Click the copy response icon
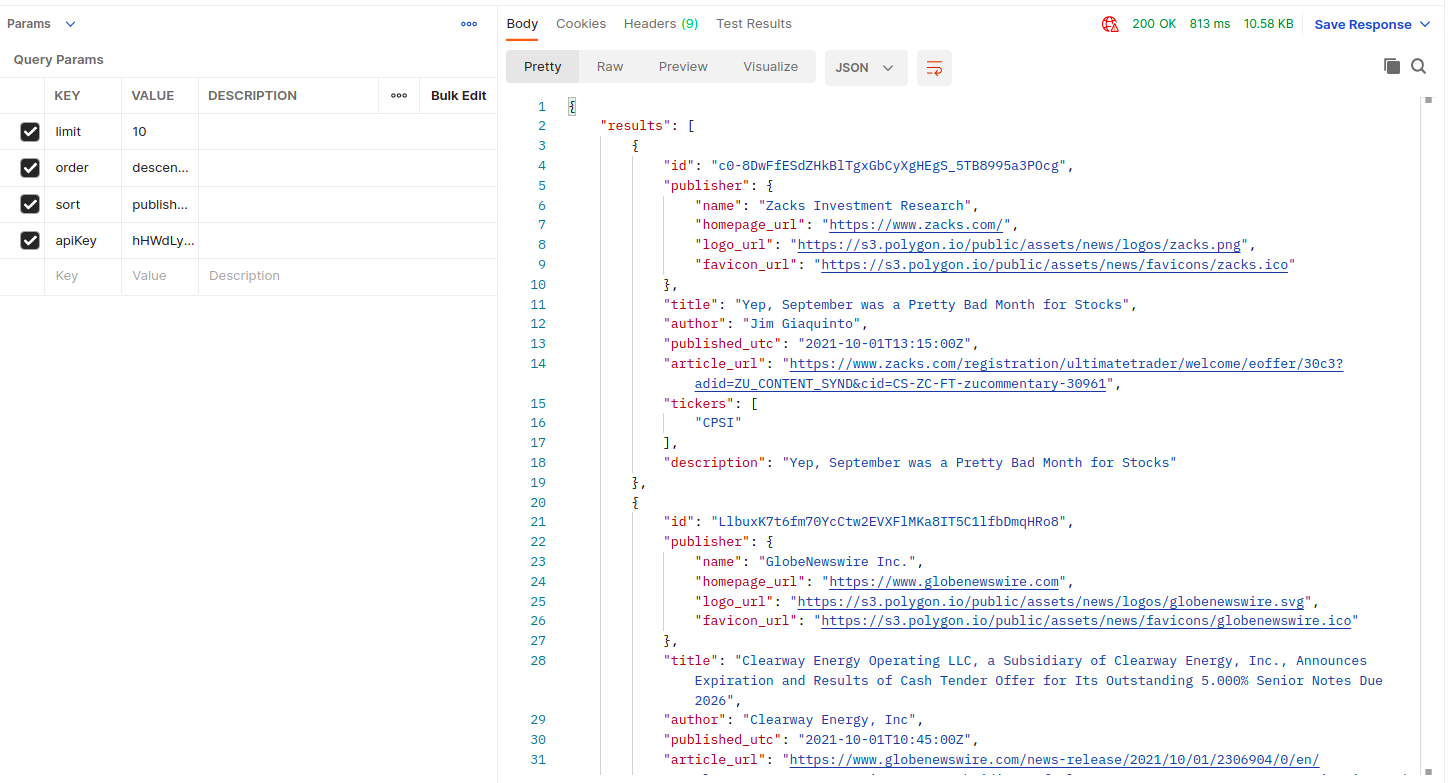The width and height of the screenshot is (1449, 783). 1391,66
